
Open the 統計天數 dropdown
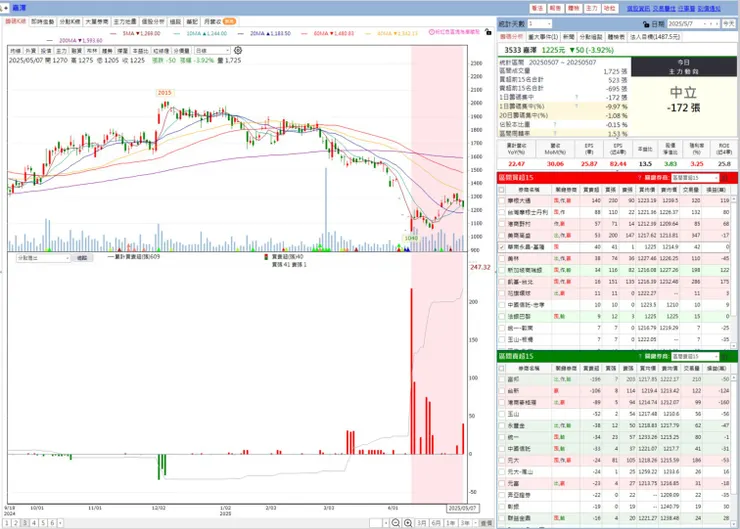tap(539, 24)
